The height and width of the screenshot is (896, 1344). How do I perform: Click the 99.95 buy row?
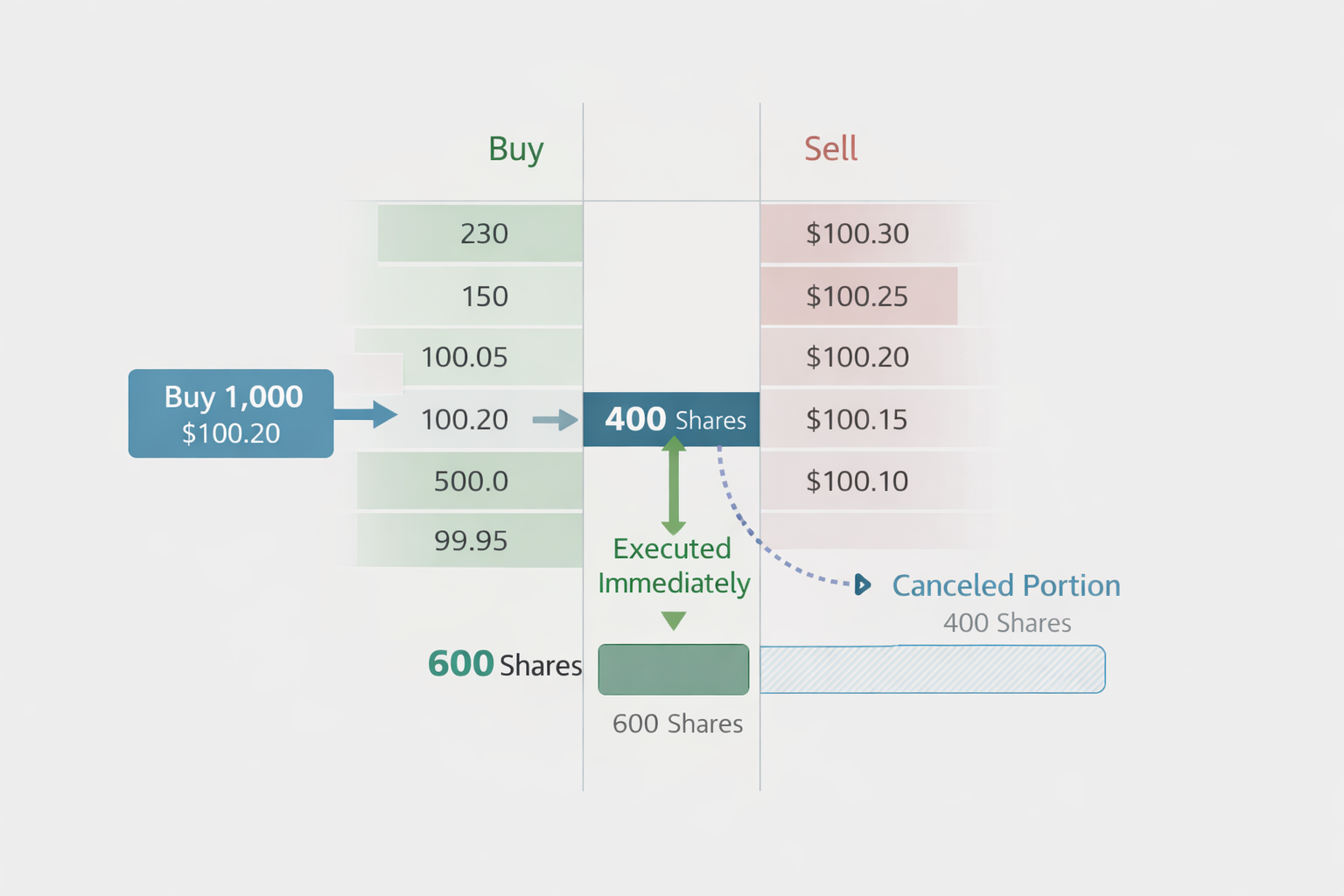[x=471, y=541]
